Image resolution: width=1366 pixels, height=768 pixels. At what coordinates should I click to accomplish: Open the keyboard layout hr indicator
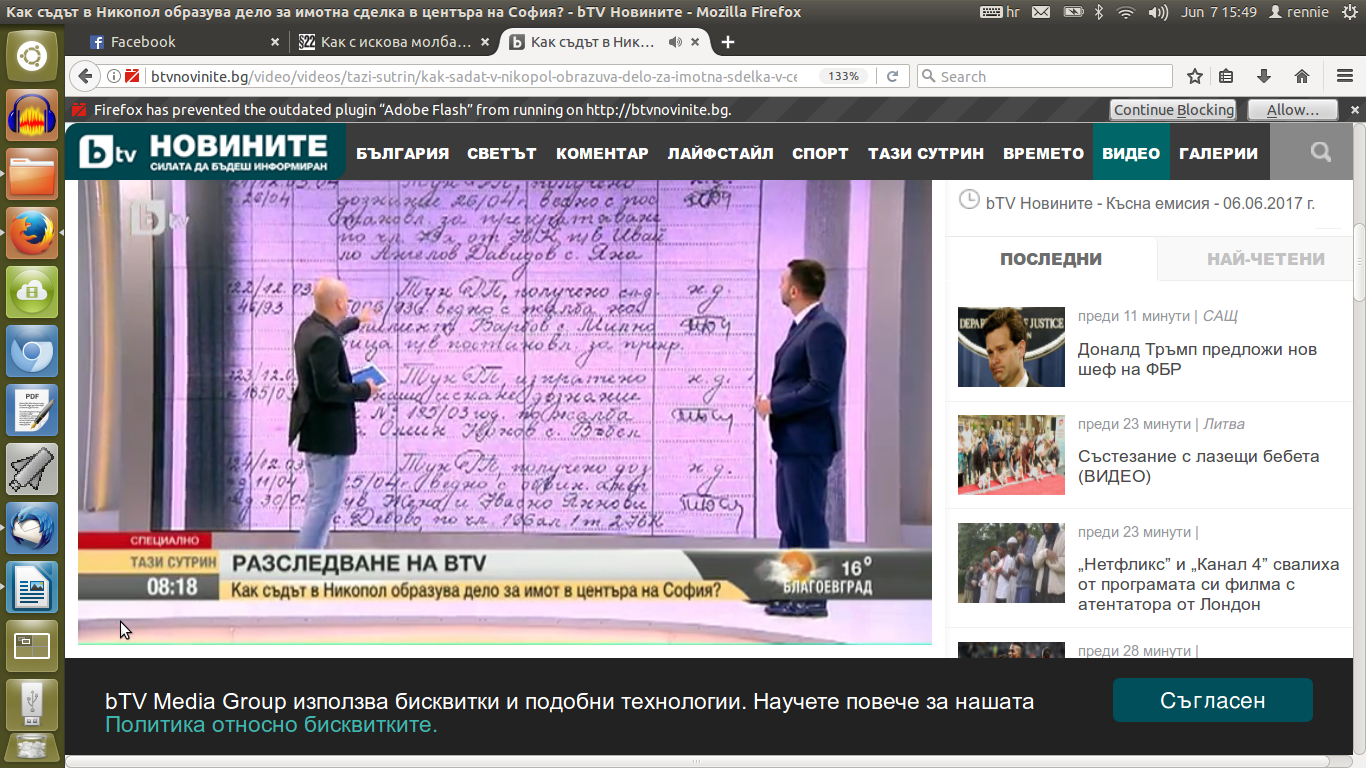[999, 12]
